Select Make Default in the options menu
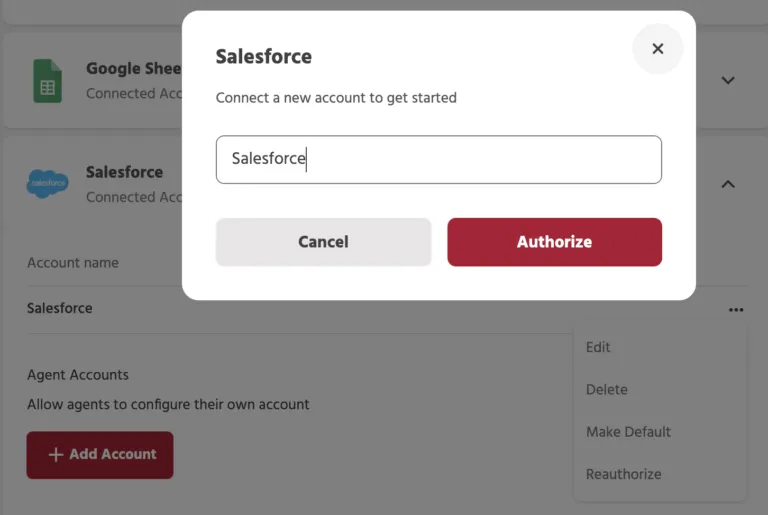The image size is (768, 515). click(628, 432)
